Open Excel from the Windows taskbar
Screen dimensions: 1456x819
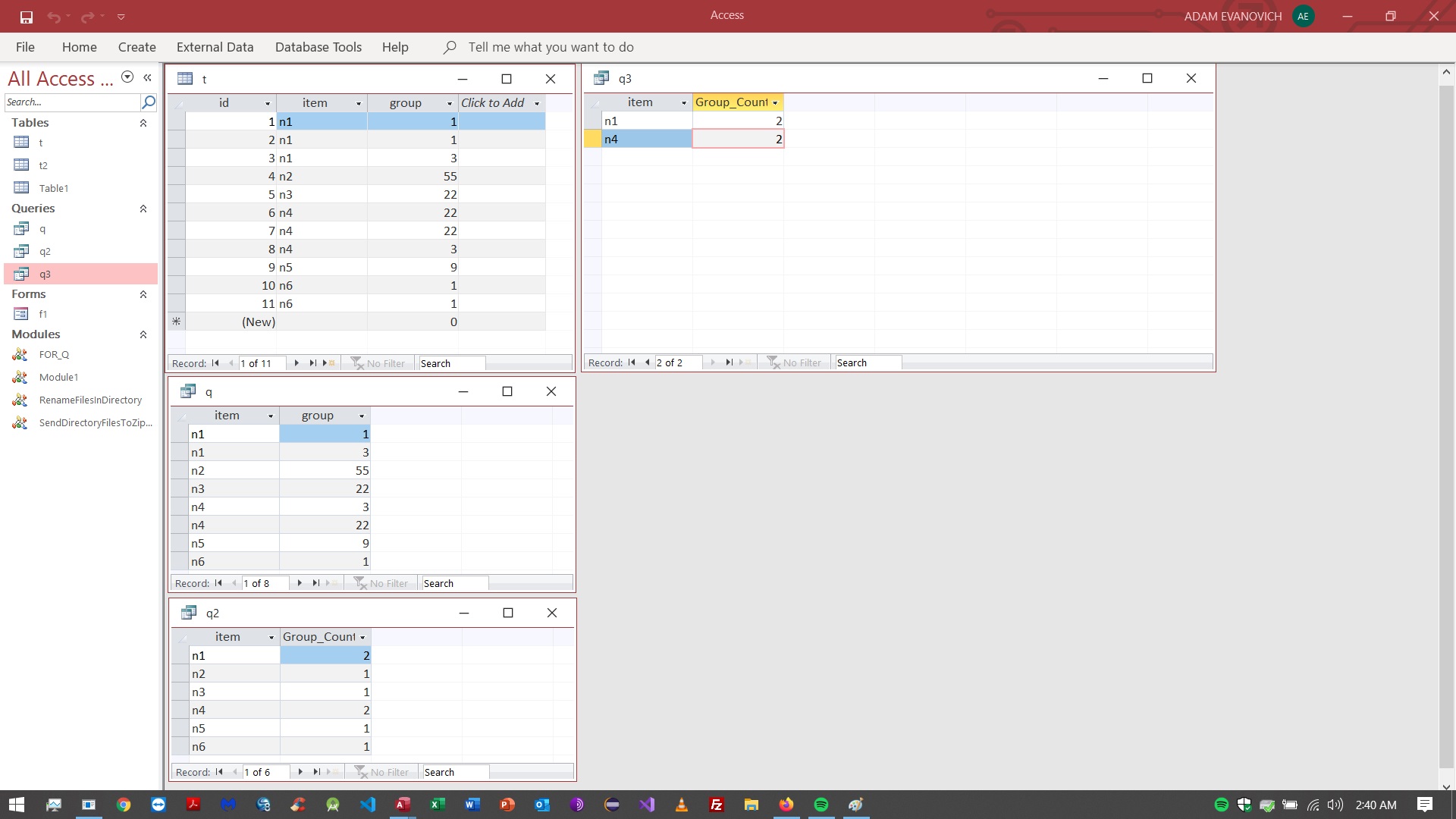438,805
